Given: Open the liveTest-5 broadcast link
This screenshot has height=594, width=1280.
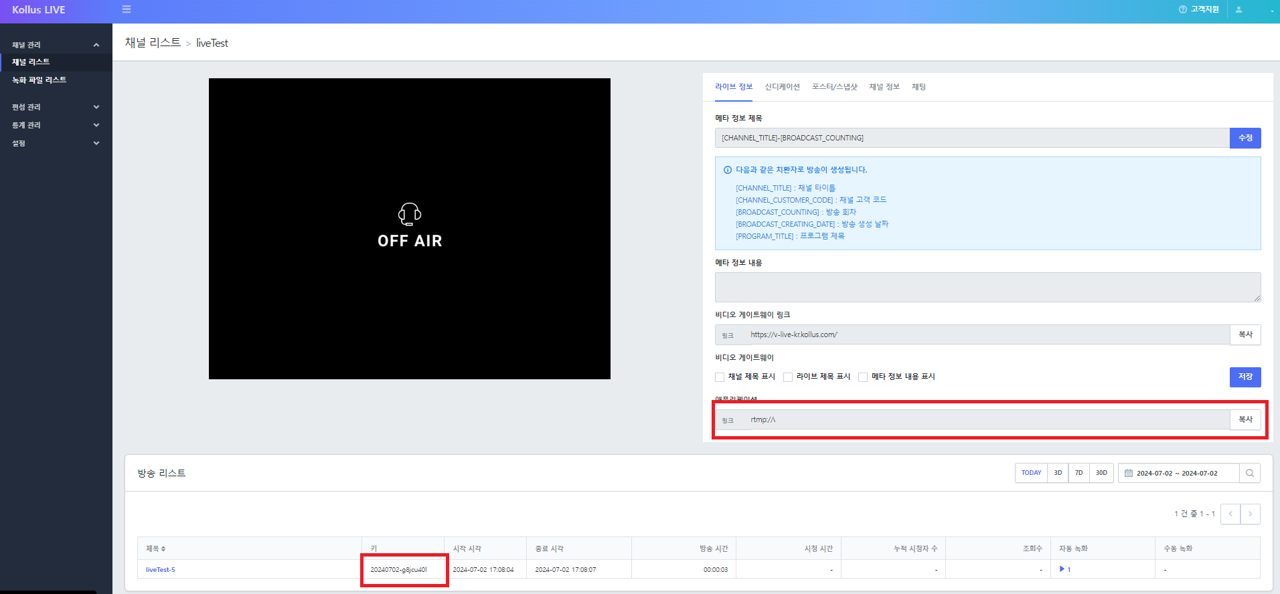Looking at the screenshot, I should (x=160, y=570).
